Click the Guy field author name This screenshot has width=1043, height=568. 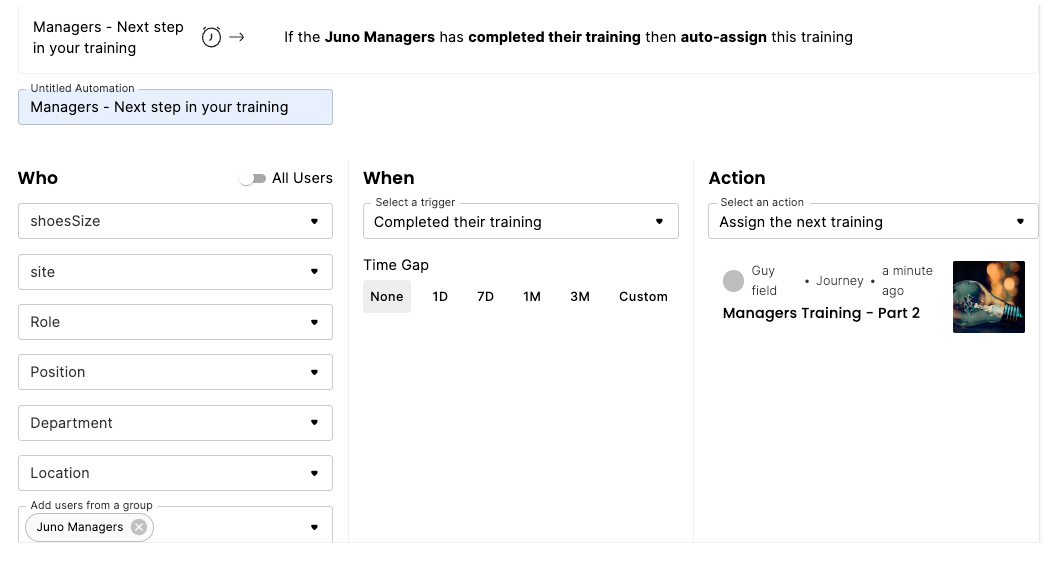764,281
